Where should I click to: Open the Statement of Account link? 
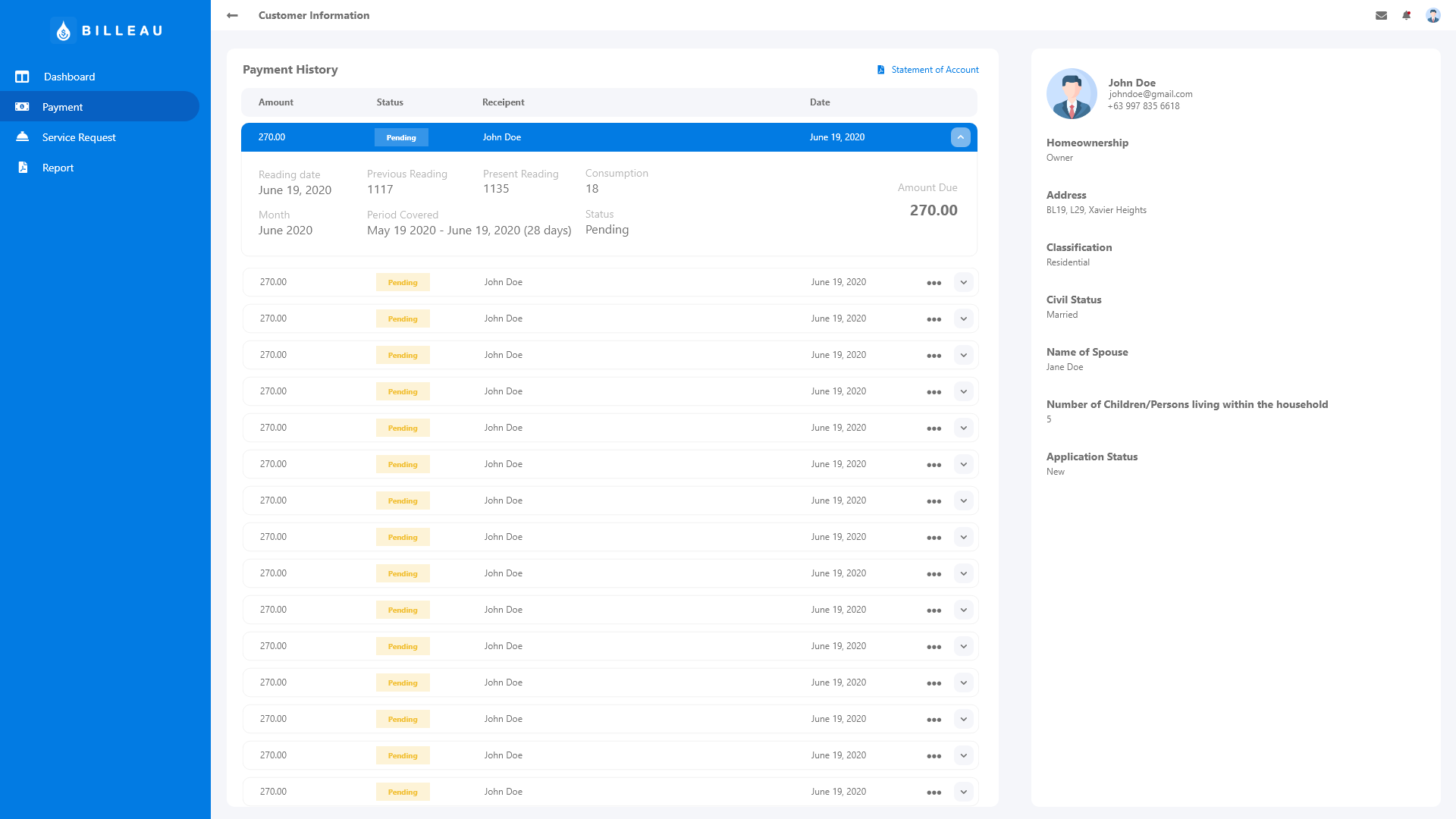934,70
